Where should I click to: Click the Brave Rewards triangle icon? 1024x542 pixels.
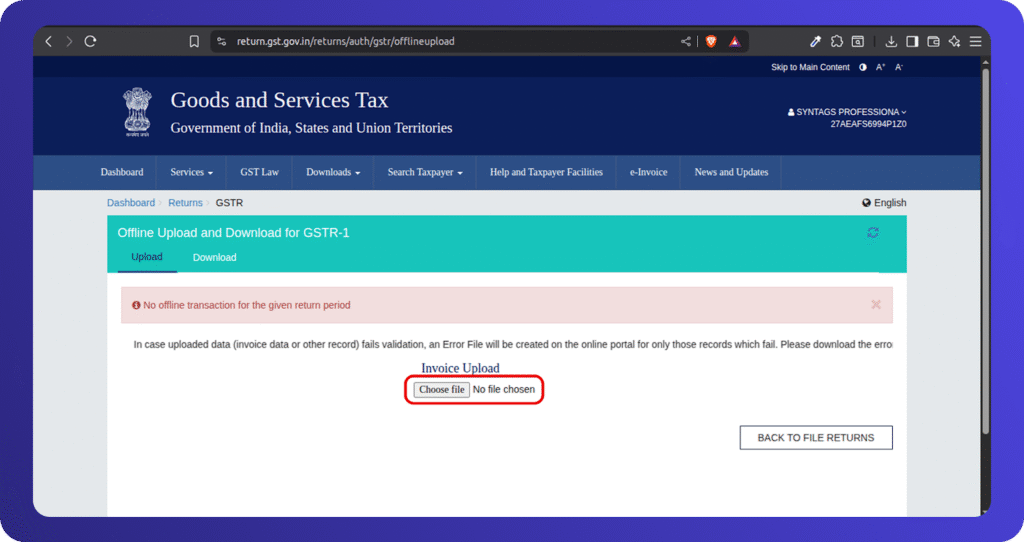735,41
